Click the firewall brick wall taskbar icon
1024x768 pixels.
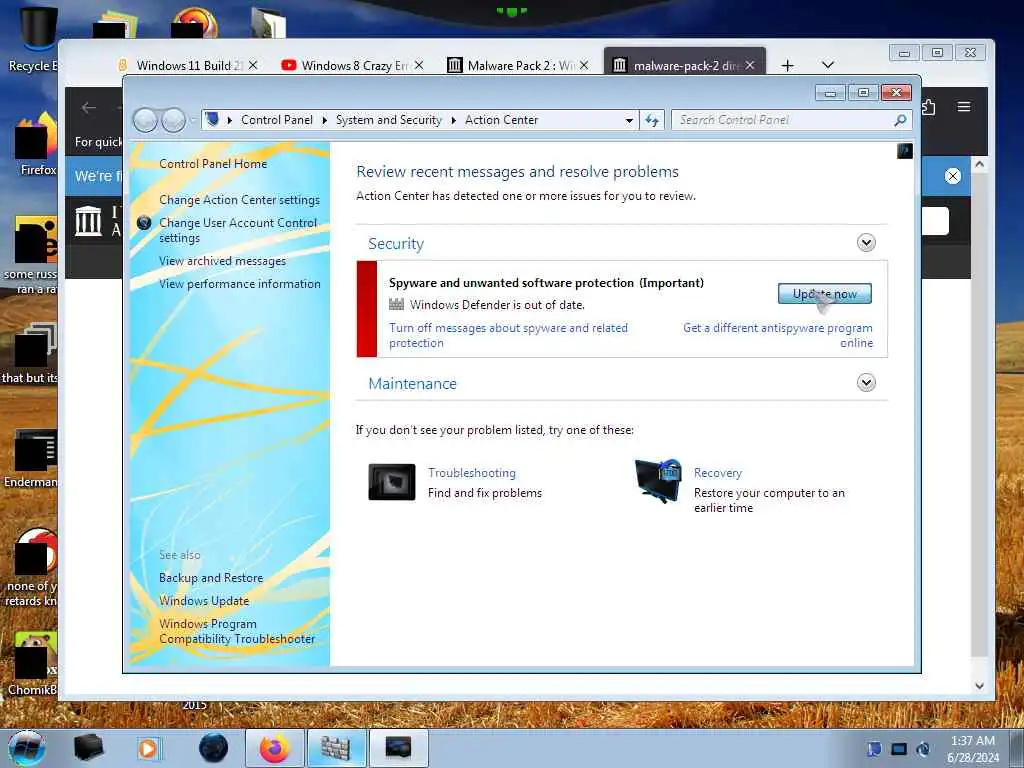pos(335,748)
